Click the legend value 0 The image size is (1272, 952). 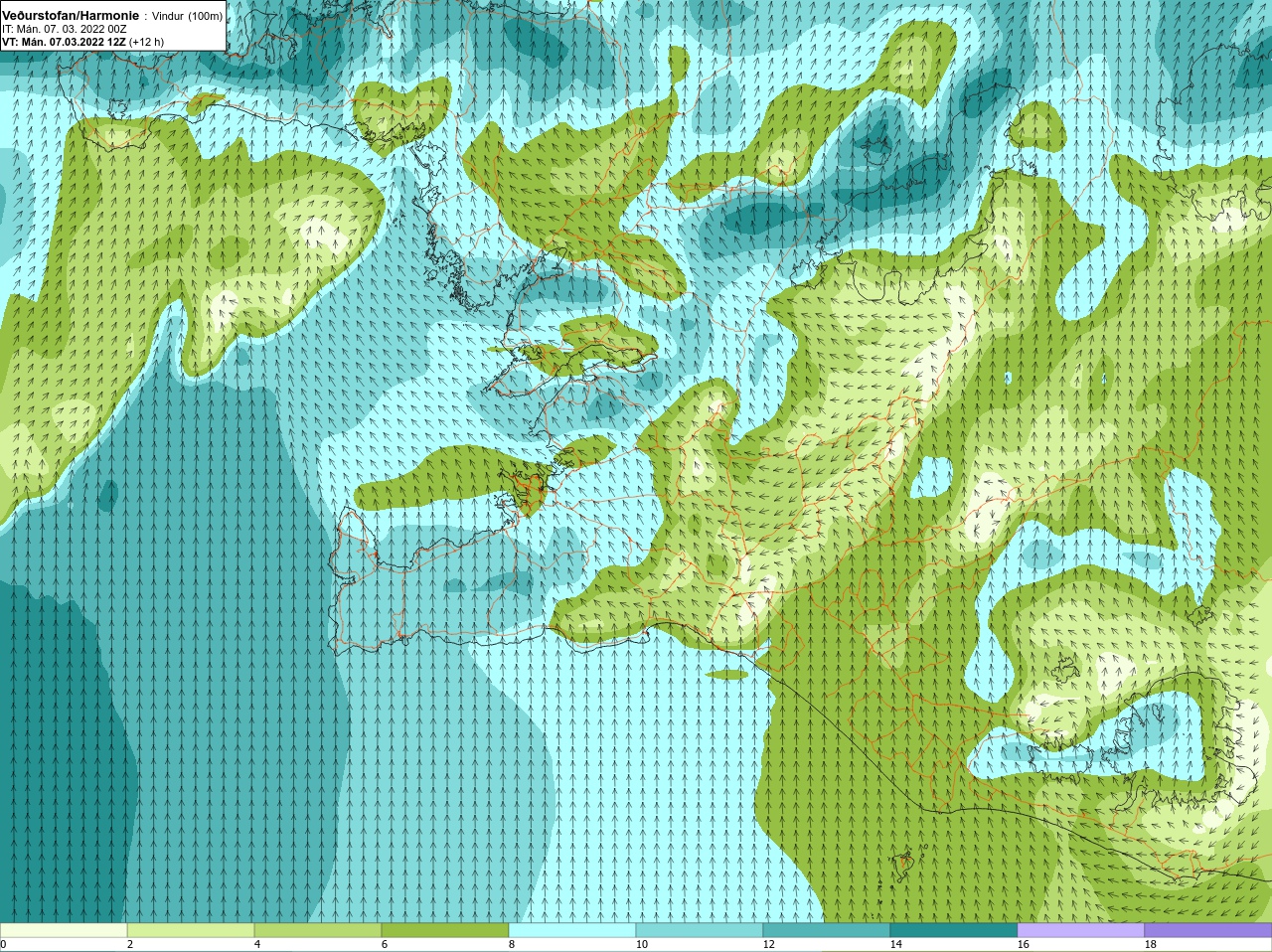4,944
